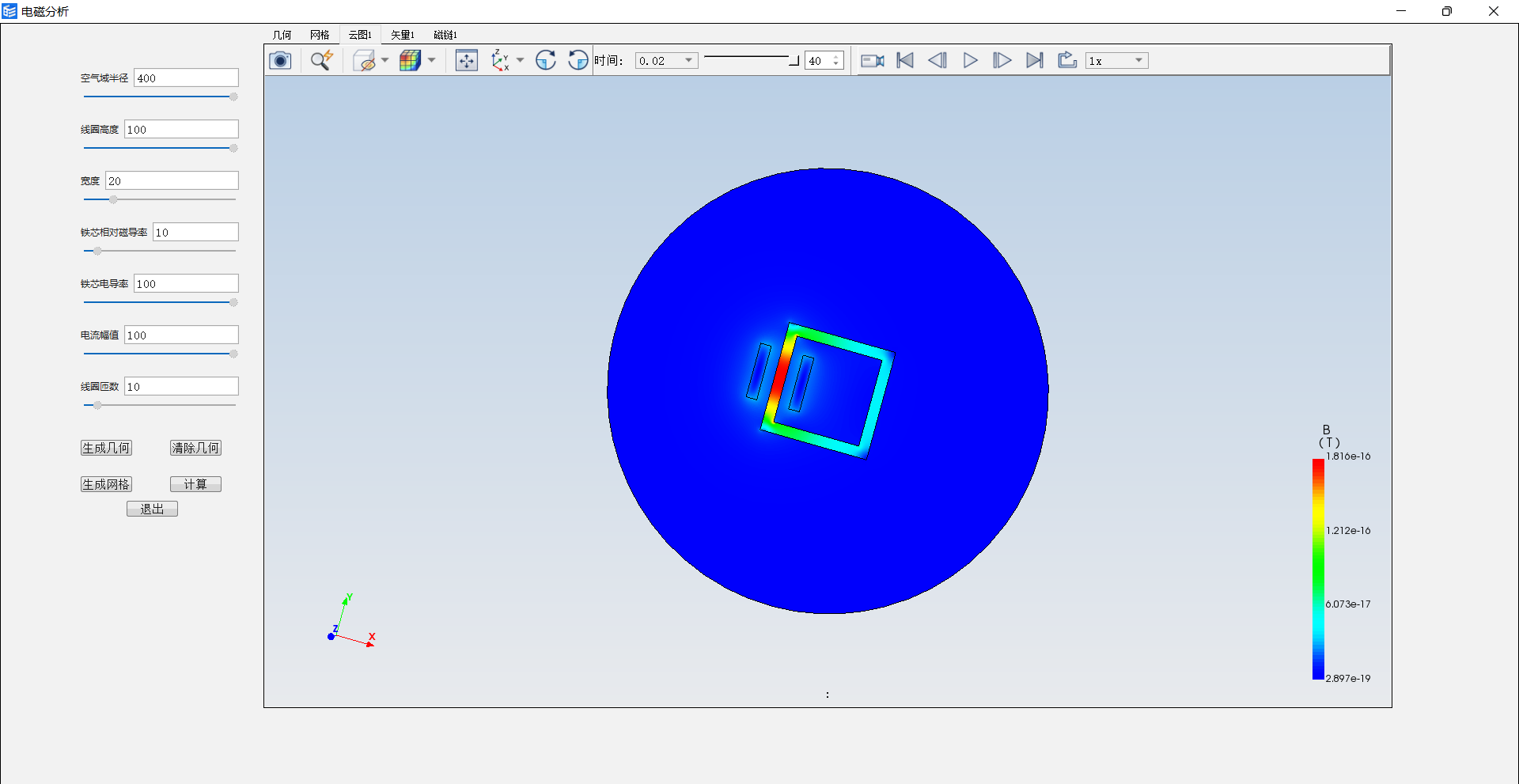Click the 宽度 slider handle
The height and width of the screenshot is (784, 1519).
coord(113,199)
